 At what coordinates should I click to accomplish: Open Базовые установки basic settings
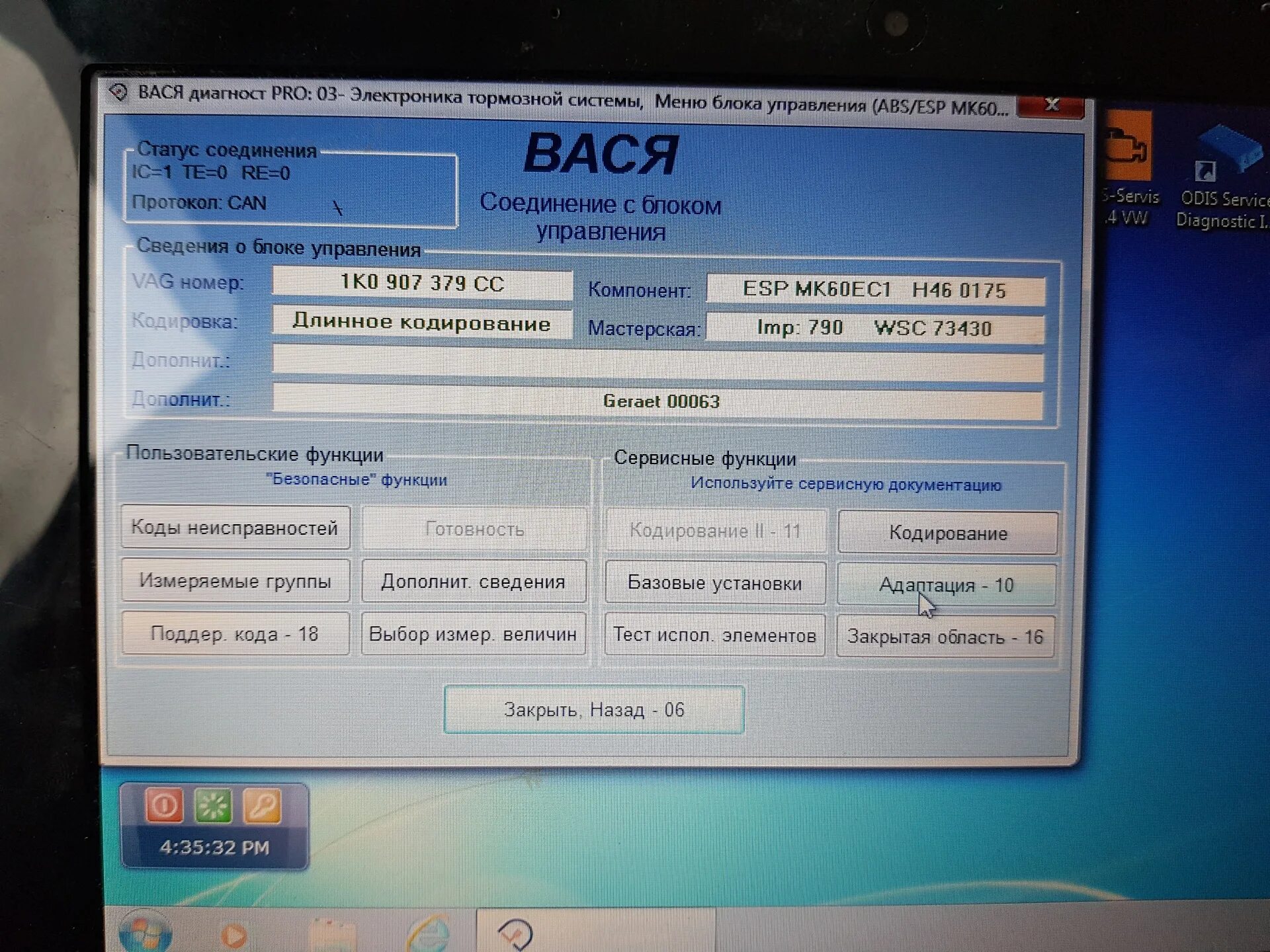[715, 583]
